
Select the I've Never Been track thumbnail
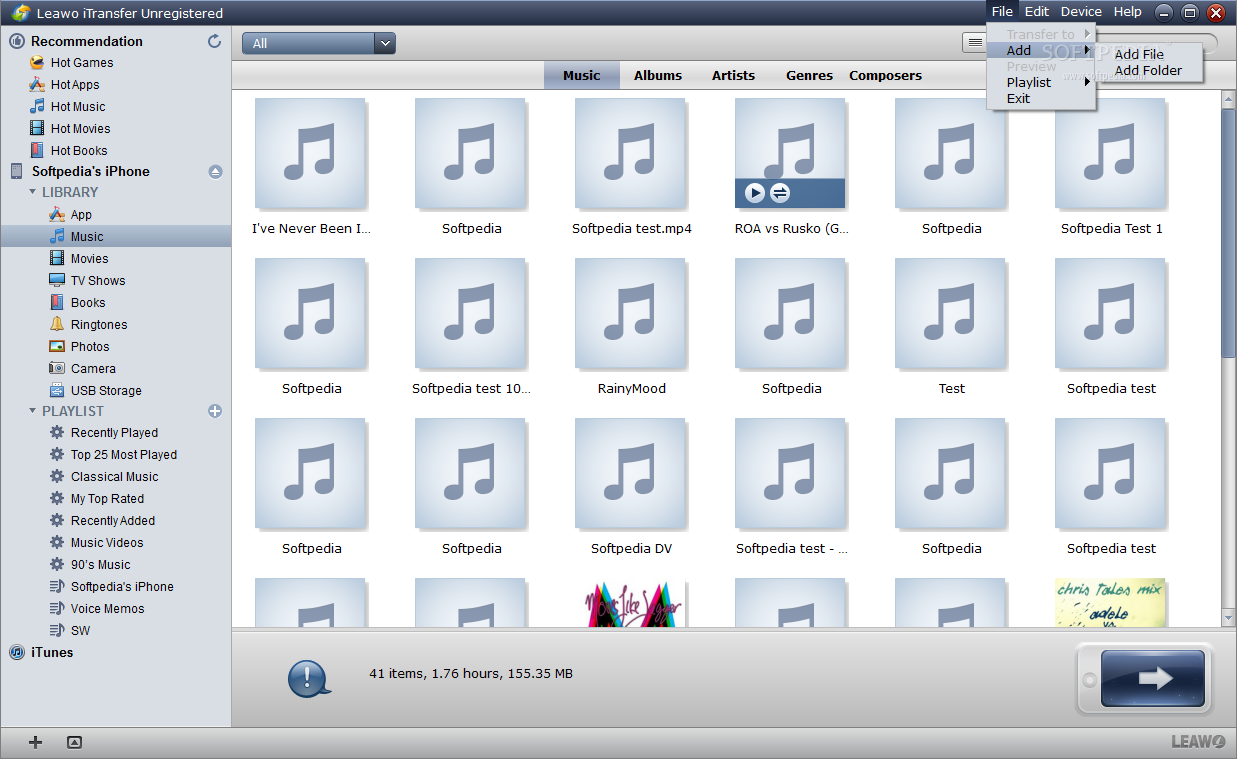311,153
